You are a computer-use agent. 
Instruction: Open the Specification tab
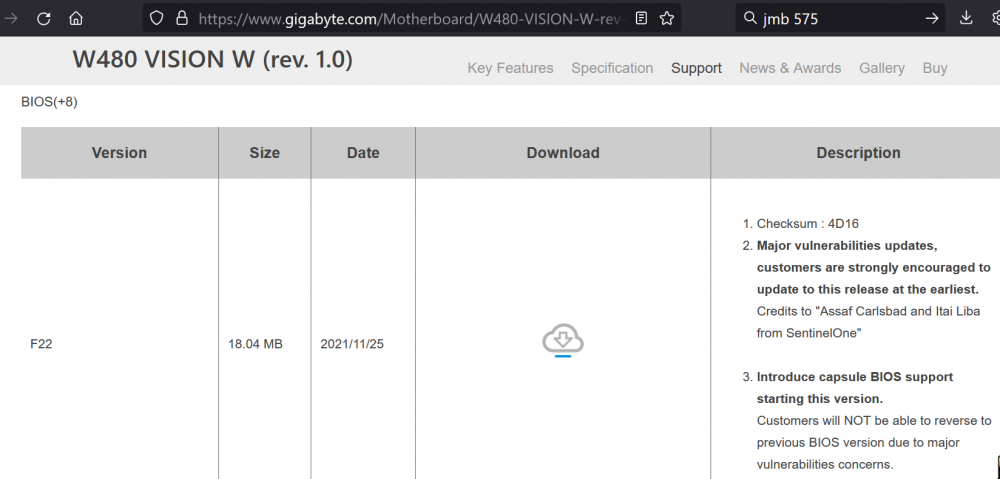click(612, 68)
